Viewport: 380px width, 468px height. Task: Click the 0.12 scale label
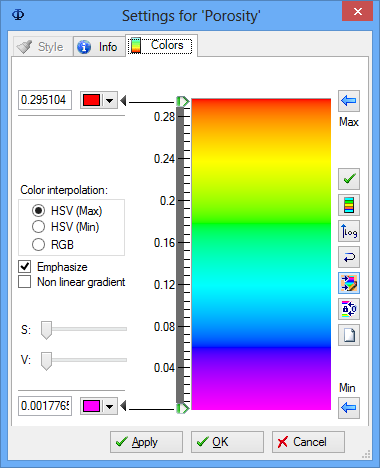coord(164,285)
